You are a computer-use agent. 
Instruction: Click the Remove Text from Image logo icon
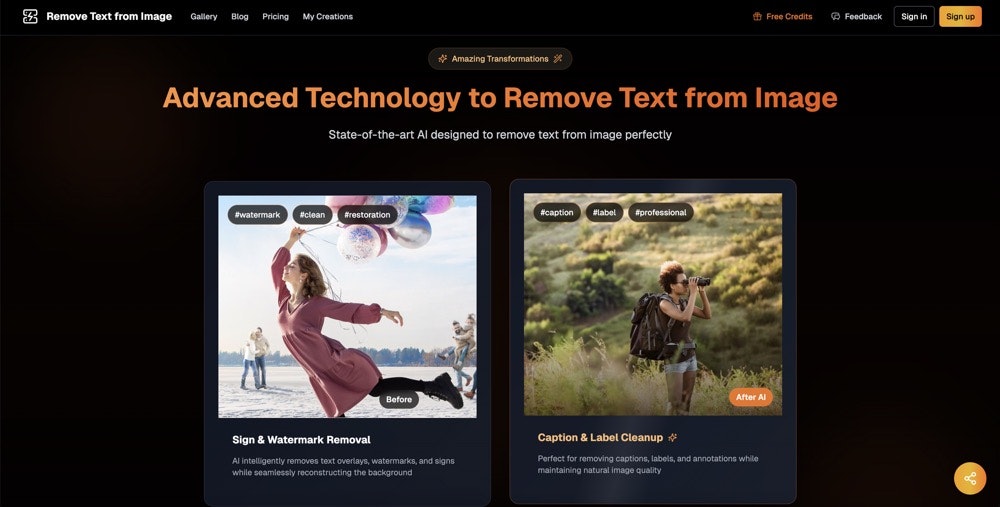tap(30, 17)
